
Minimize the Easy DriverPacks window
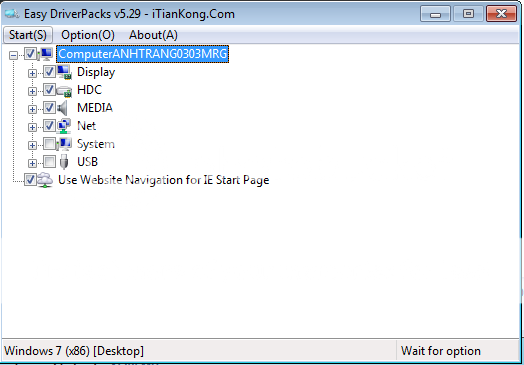435,14
